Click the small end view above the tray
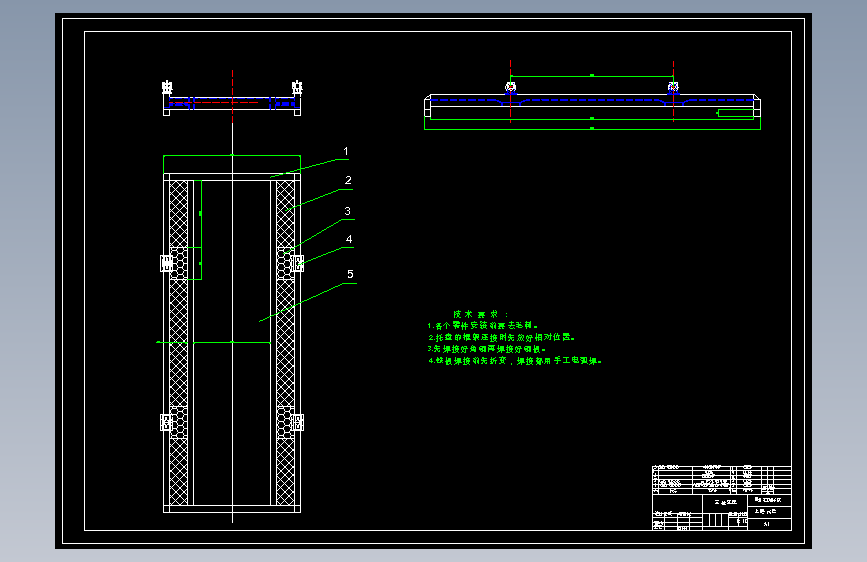 pyautogui.click(x=232, y=98)
